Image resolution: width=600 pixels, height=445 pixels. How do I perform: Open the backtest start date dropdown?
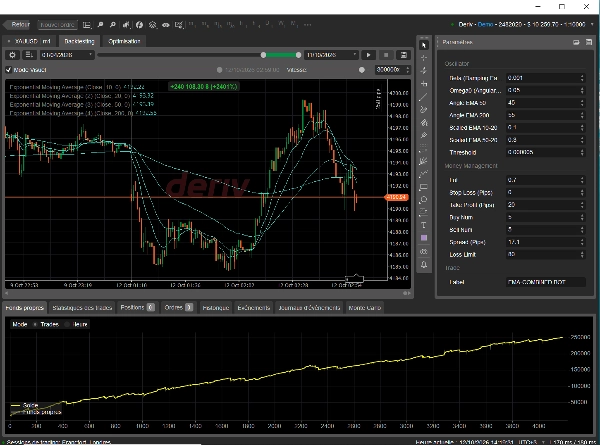point(67,55)
